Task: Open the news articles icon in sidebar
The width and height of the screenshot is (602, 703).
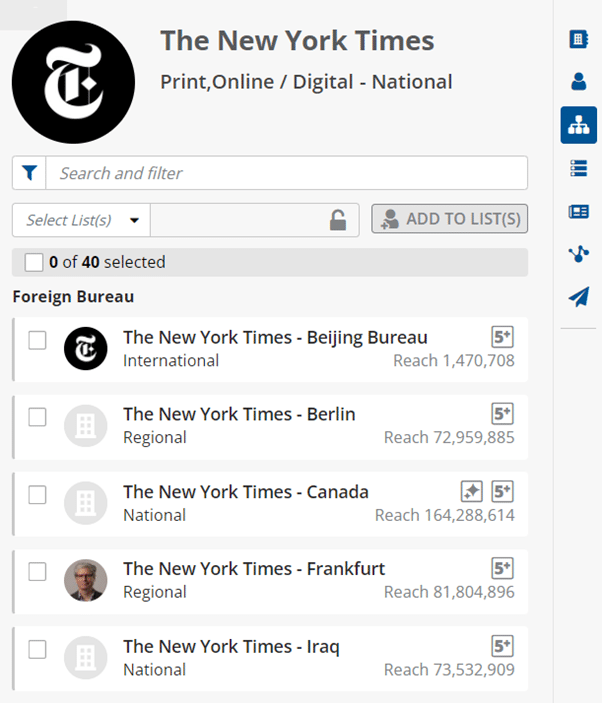Action: tap(578, 211)
